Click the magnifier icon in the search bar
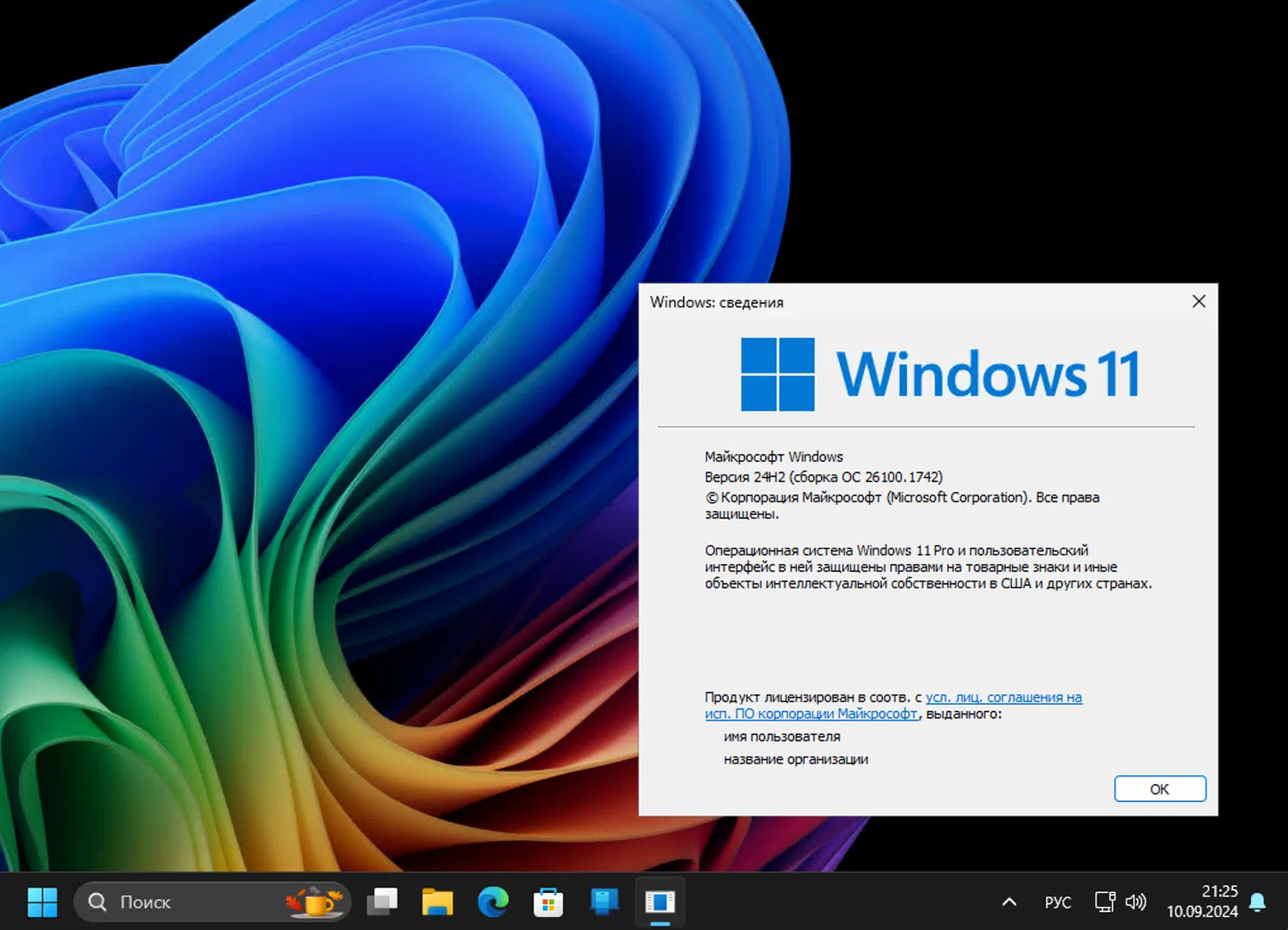Image resolution: width=1288 pixels, height=930 pixels. tap(96, 902)
